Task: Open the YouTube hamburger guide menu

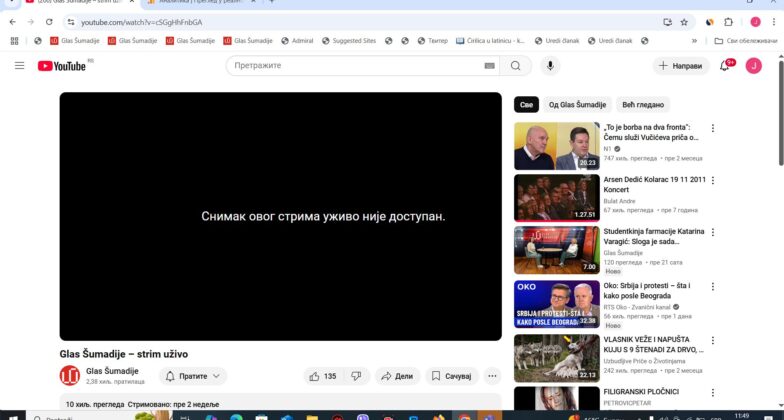Action: 19,66
